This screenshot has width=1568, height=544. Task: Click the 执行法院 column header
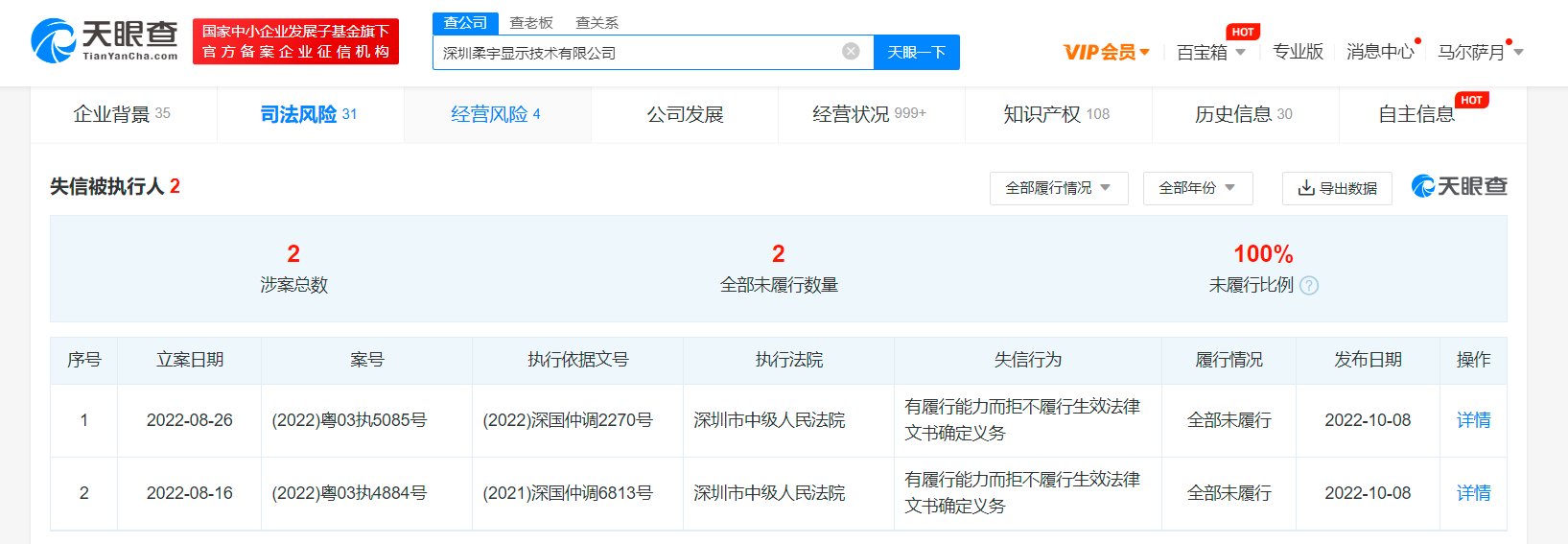click(x=788, y=360)
